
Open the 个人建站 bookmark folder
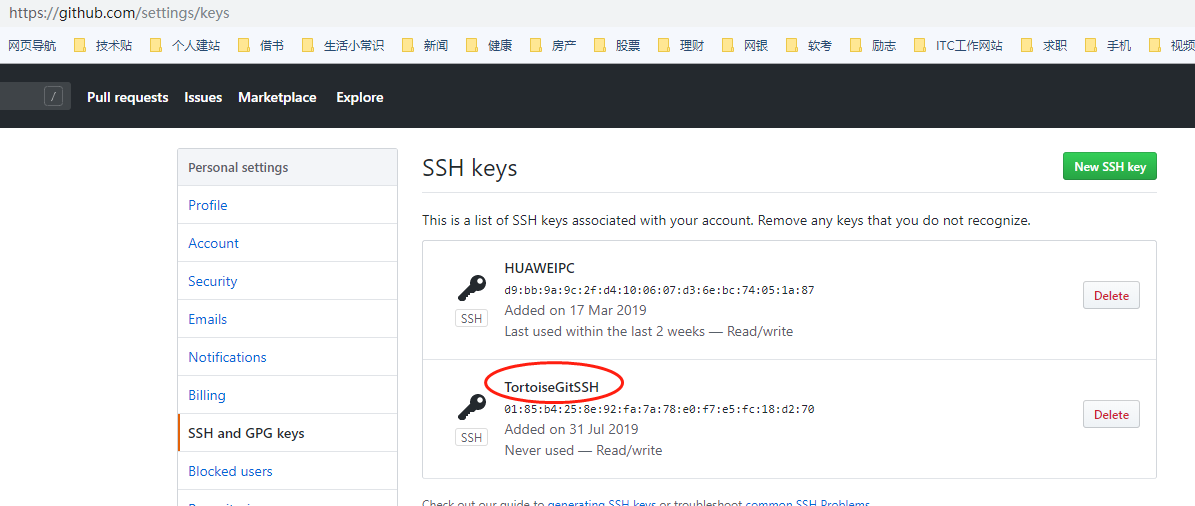point(185,46)
